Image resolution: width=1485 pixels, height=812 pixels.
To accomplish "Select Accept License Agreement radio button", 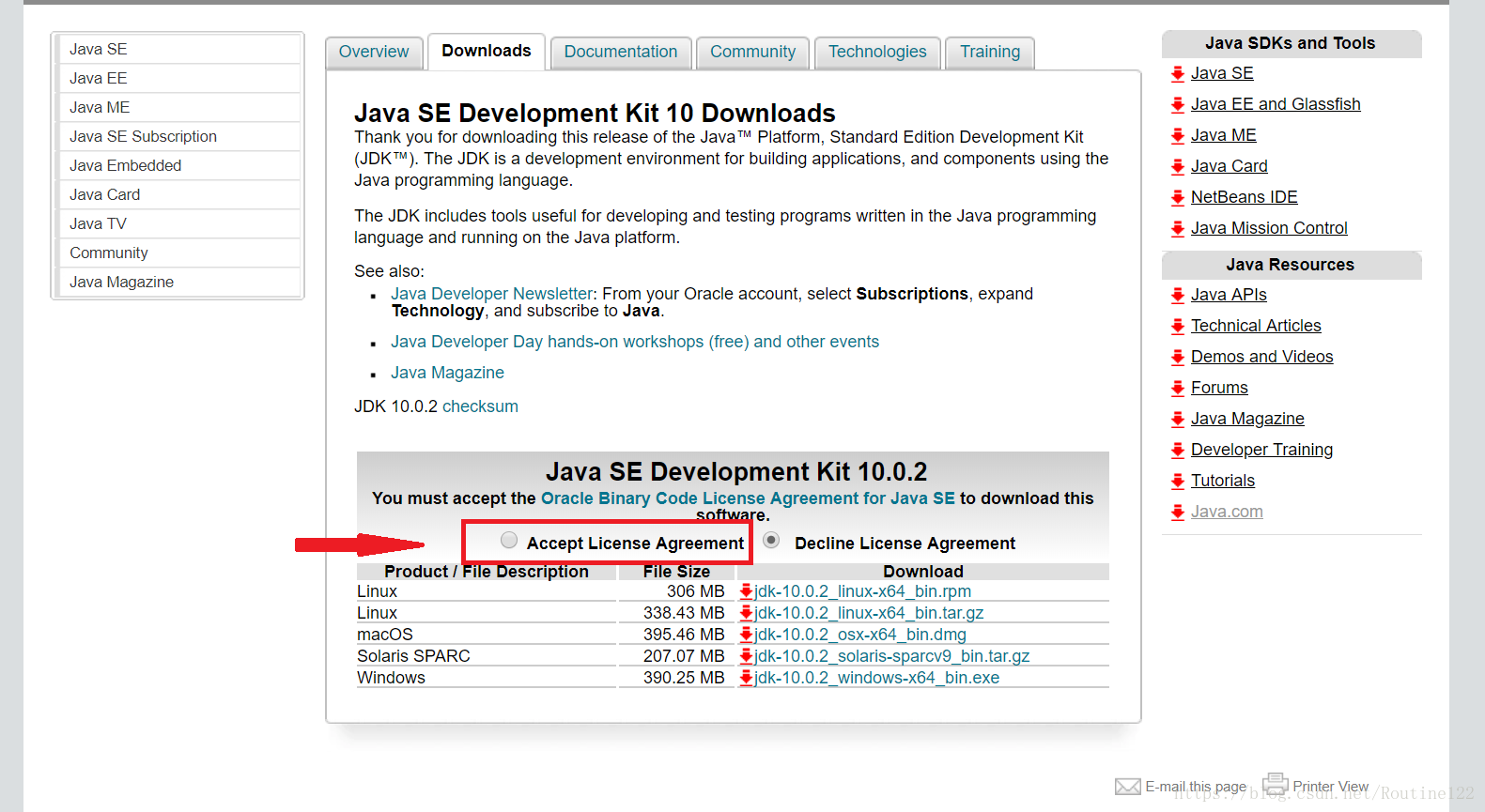I will pyautogui.click(x=509, y=540).
